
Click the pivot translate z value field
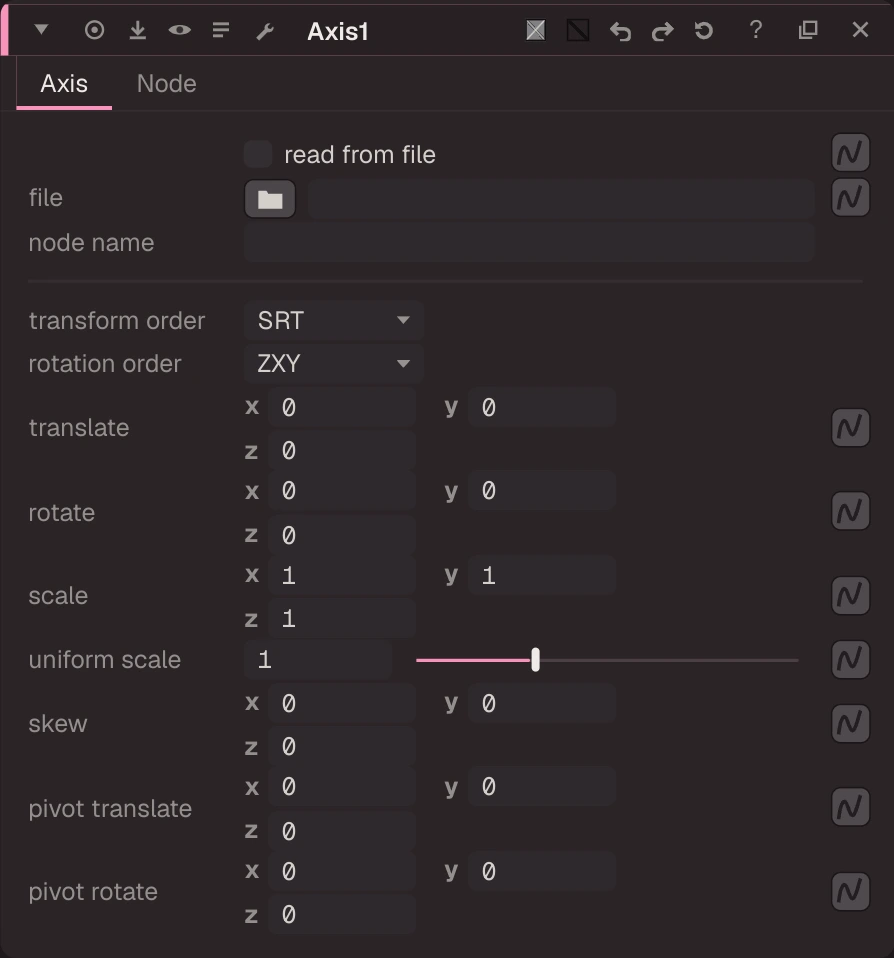pyautogui.click(x=342, y=831)
